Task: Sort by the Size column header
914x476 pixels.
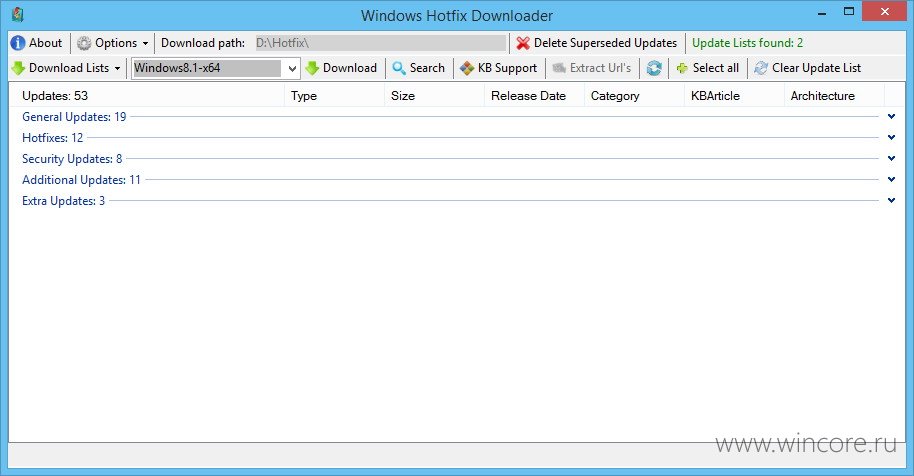Action: point(434,96)
